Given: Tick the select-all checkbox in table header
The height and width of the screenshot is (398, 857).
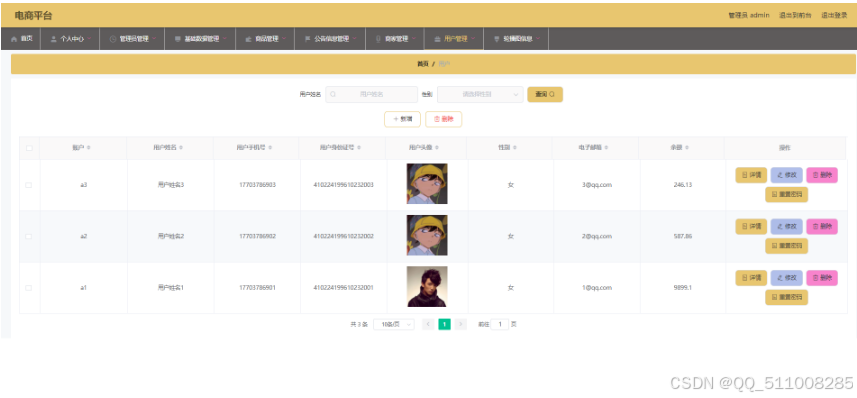Looking at the screenshot, I should click(29, 148).
